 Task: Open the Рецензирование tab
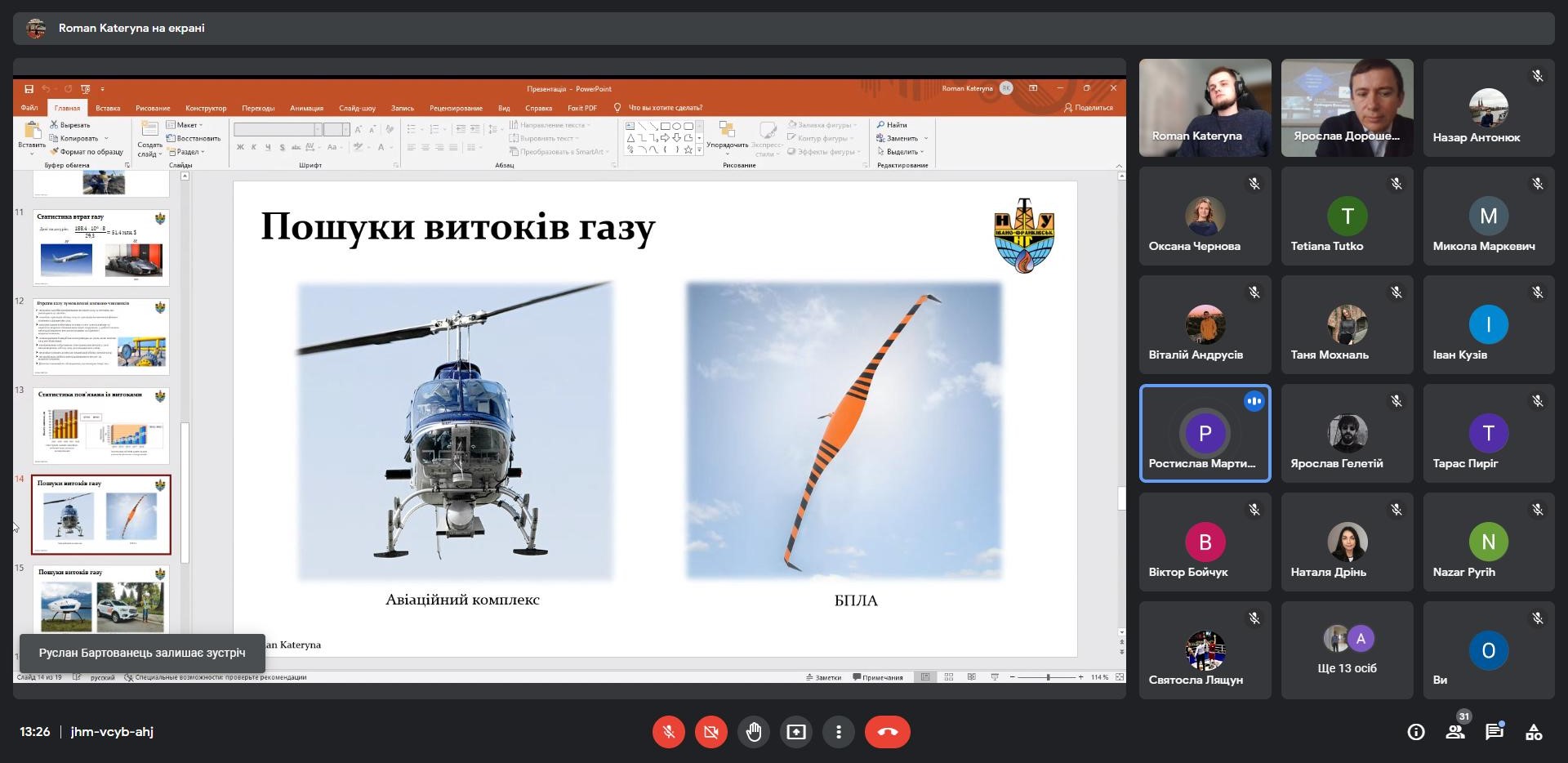pyautogui.click(x=456, y=108)
